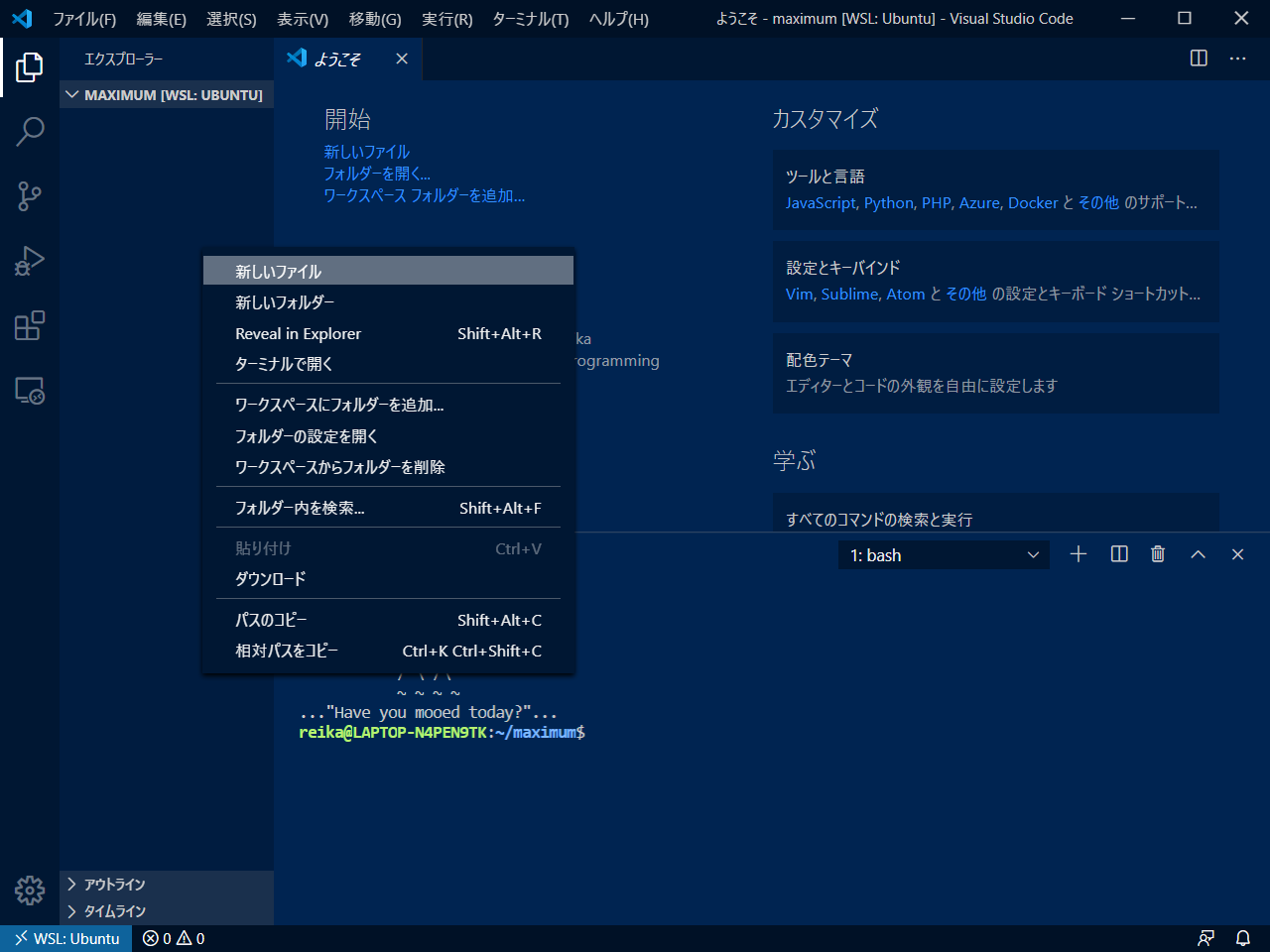Open the ファイル menu
Screen dimensions: 1270x952
point(84,18)
